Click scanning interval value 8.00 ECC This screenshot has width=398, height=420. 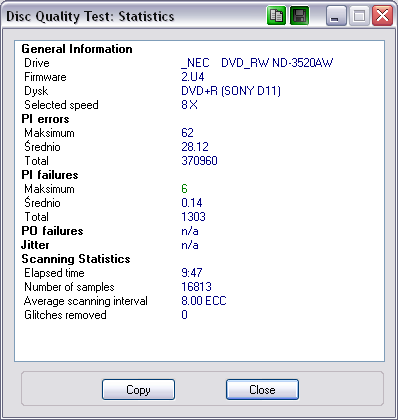204,301
